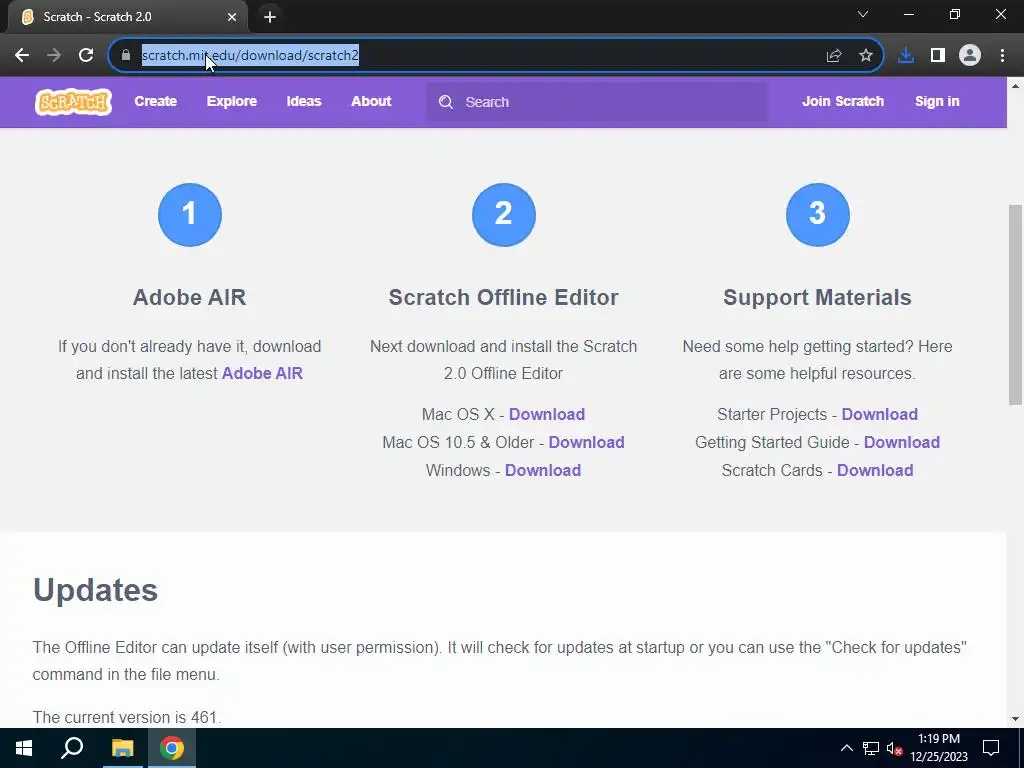Reload the Scratch download page
The image size is (1024, 768).
click(x=86, y=56)
